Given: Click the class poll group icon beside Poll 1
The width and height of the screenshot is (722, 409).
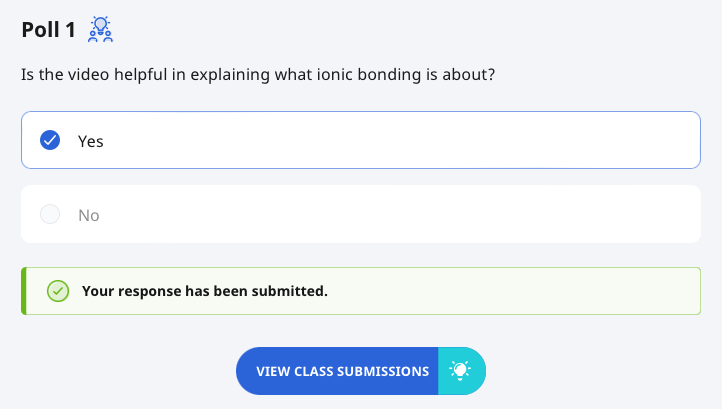Looking at the screenshot, I should [x=100, y=29].
